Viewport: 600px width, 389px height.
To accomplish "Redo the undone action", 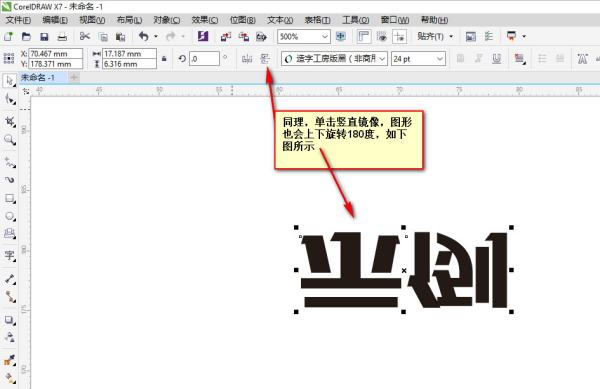I will click(170, 36).
